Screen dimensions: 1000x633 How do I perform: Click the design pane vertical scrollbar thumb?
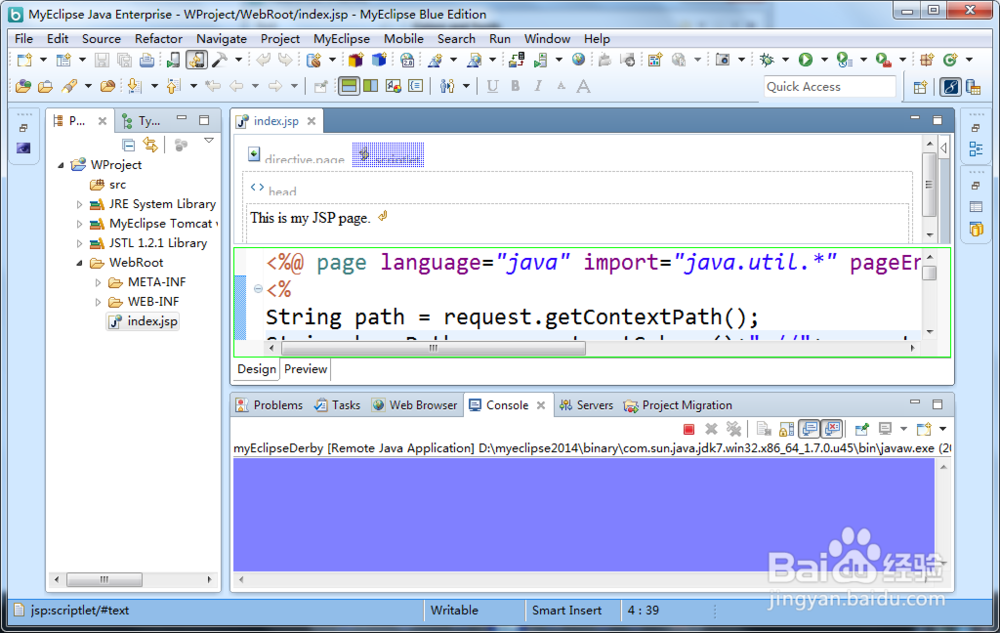pyautogui.click(x=929, y=184)
